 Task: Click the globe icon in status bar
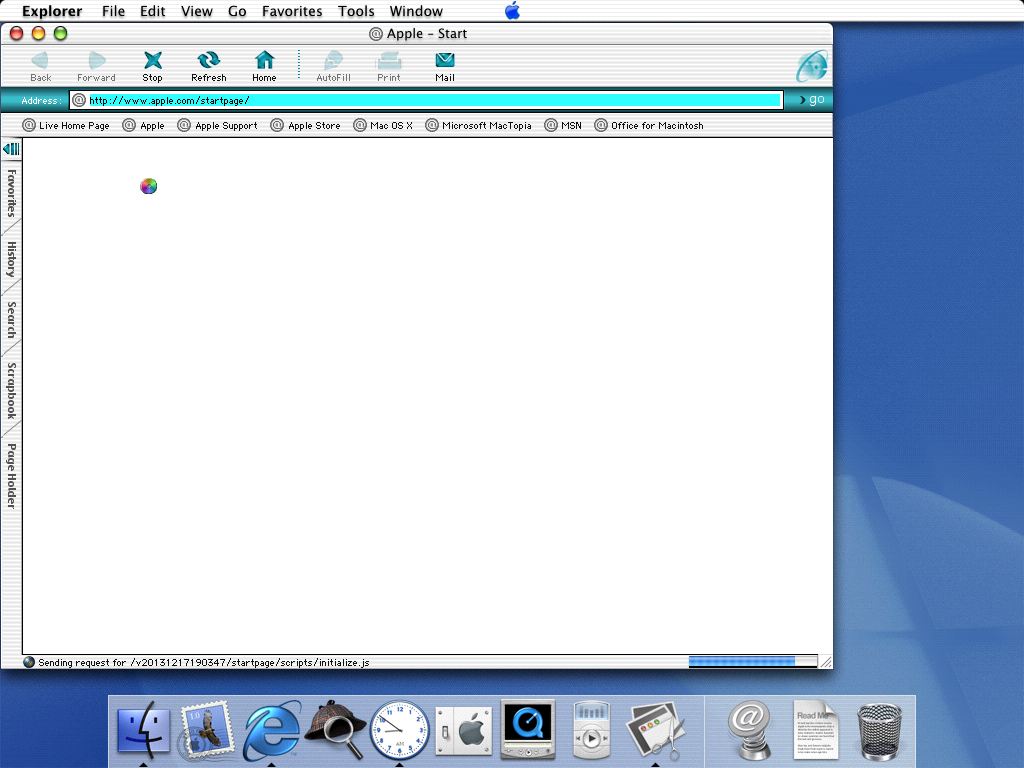click(x=29, y=662)
